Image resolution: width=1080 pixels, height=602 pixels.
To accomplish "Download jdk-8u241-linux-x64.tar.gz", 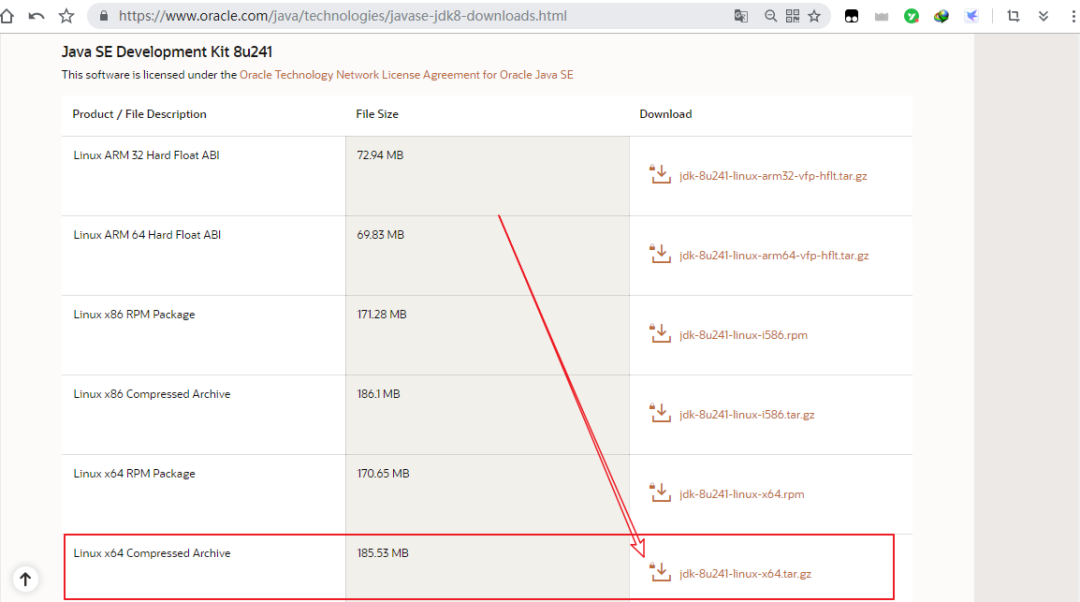I will coord(745,574).
